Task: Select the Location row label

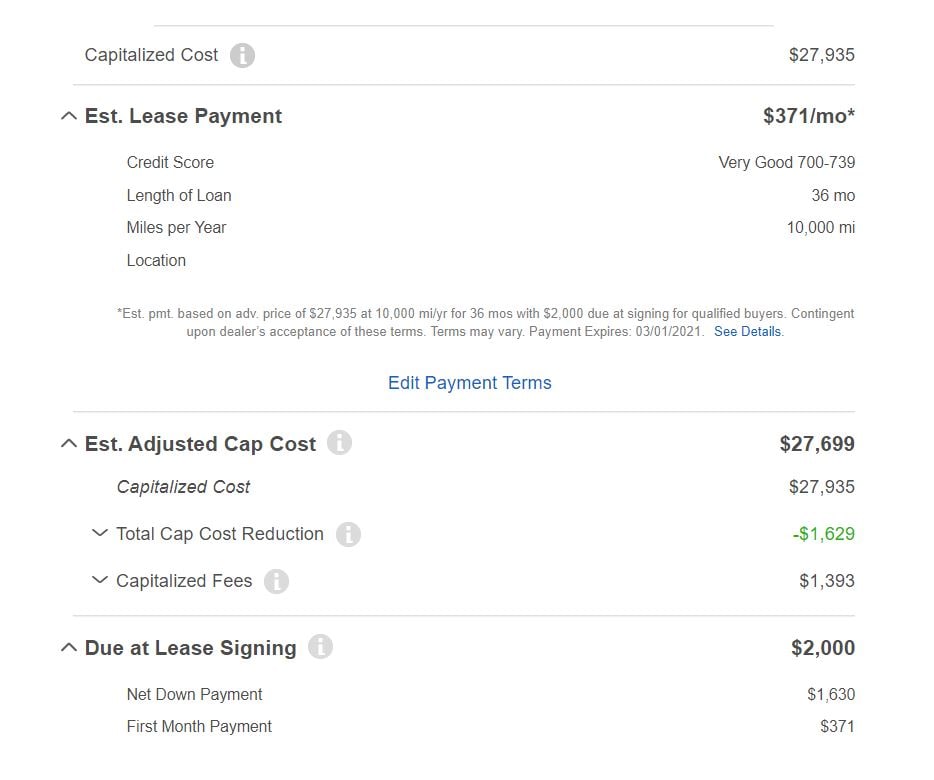Action: point(156,260)
